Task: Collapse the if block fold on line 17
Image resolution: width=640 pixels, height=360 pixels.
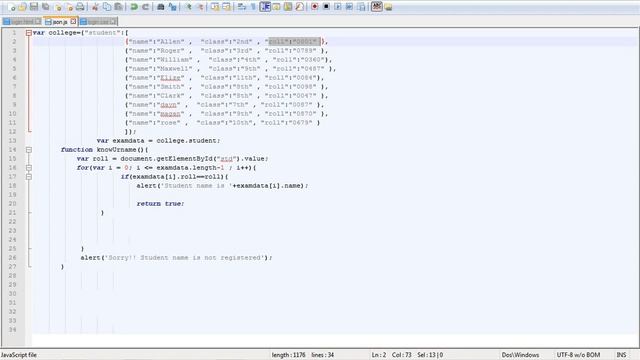Action: pos(29,177)
